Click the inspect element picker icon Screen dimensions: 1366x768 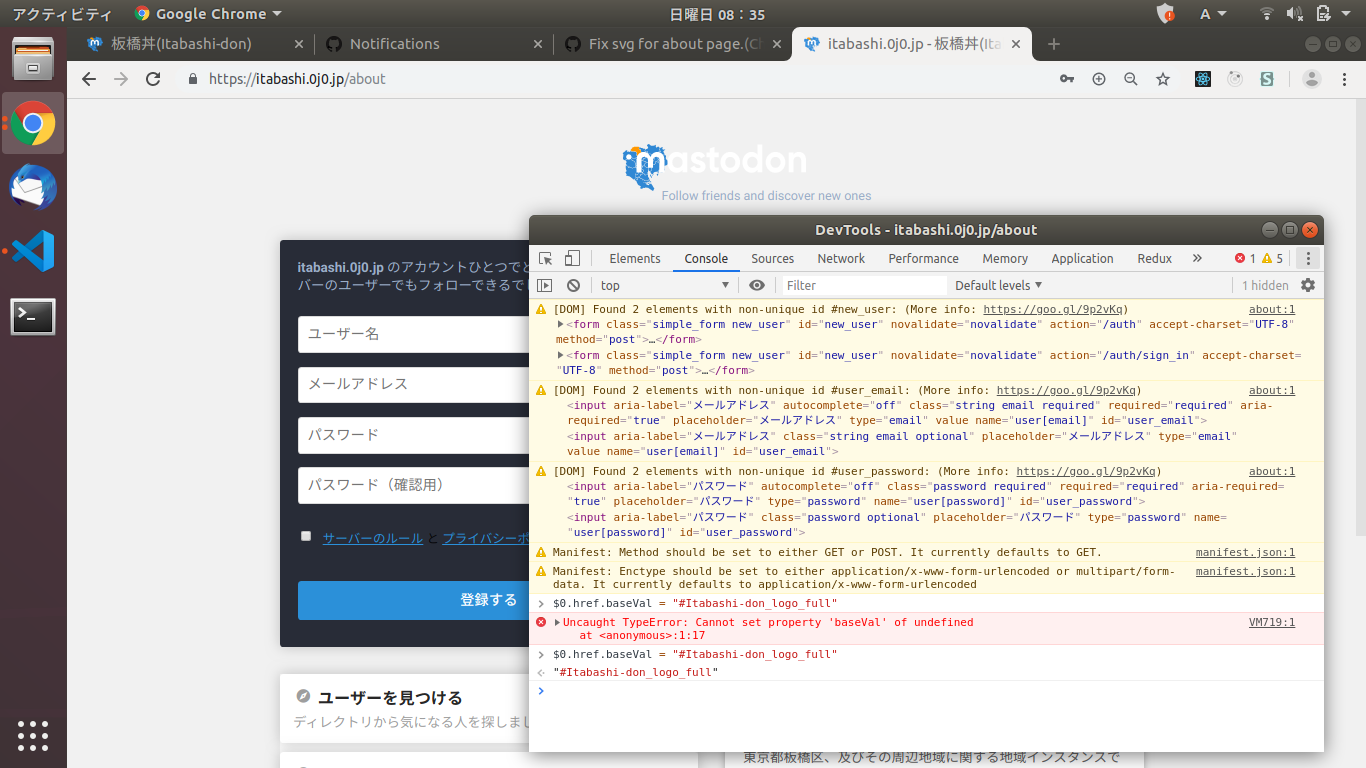[x=546, y=258]
